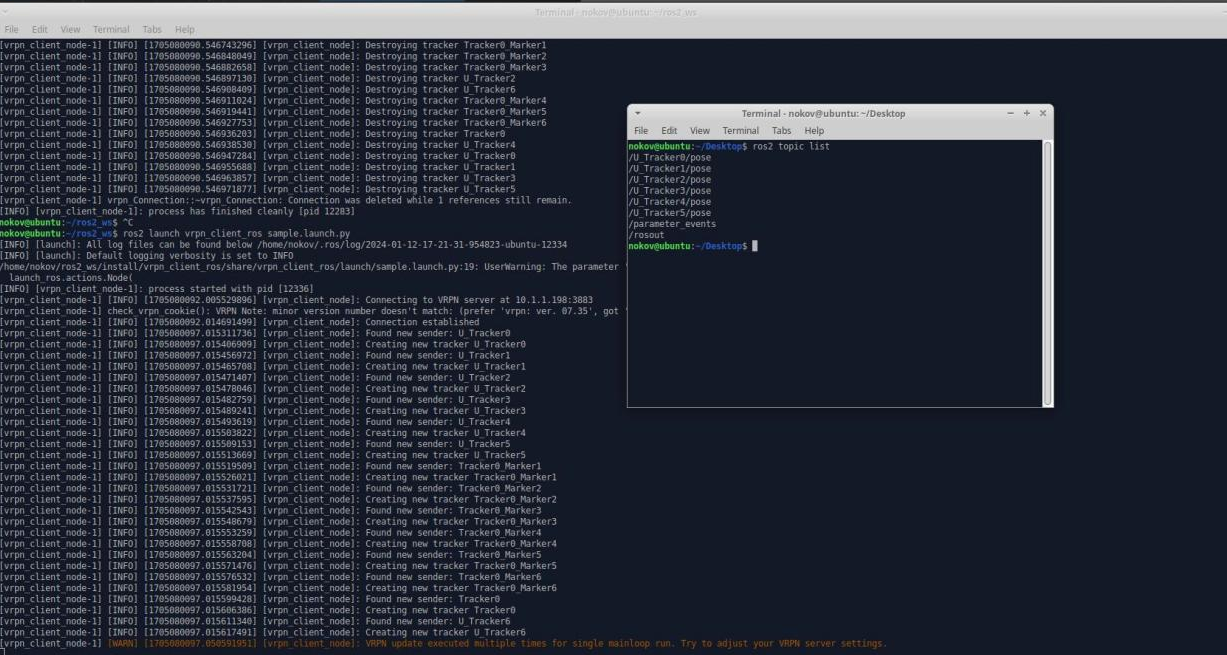Click the /U_Tracker0/pose topic line
1227x655 pixels.
click(670, 158)
